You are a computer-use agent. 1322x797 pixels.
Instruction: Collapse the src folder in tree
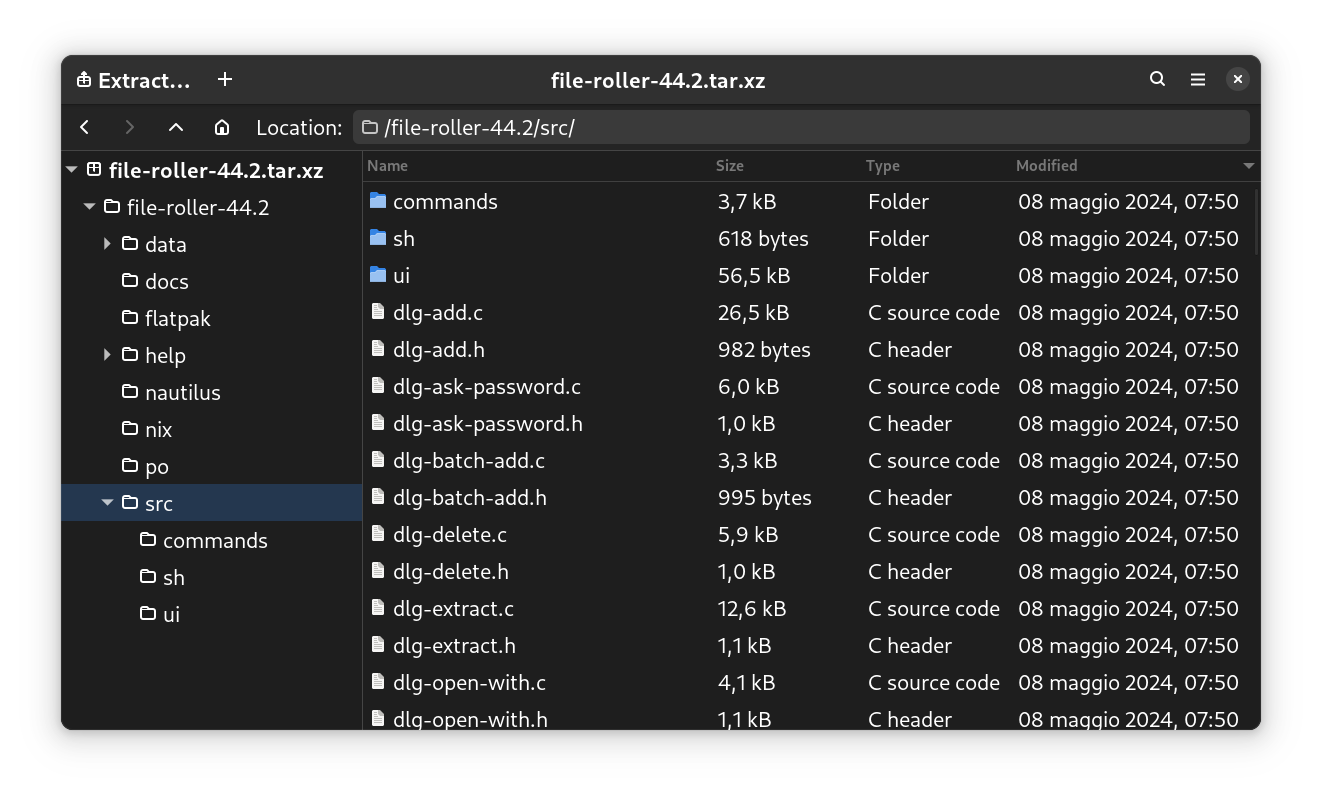[x=107, y=503]
